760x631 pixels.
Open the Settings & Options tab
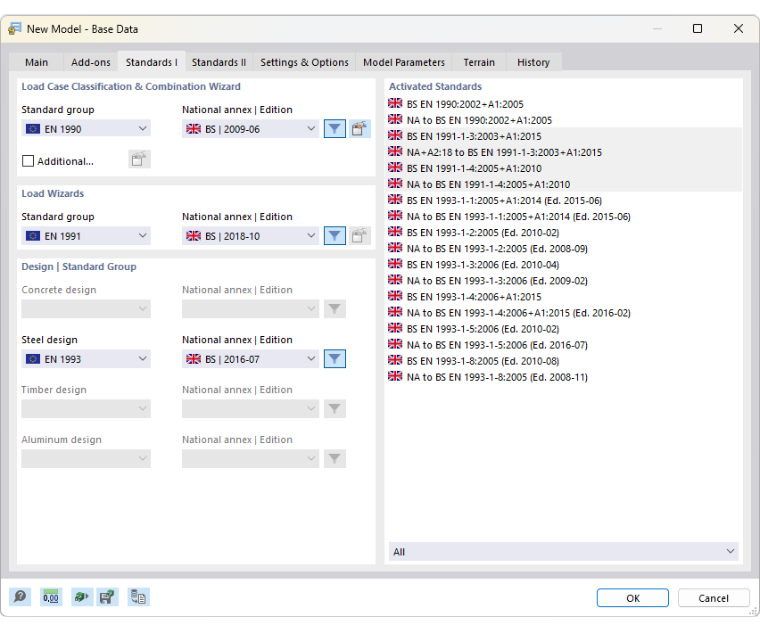pos(304,62)
